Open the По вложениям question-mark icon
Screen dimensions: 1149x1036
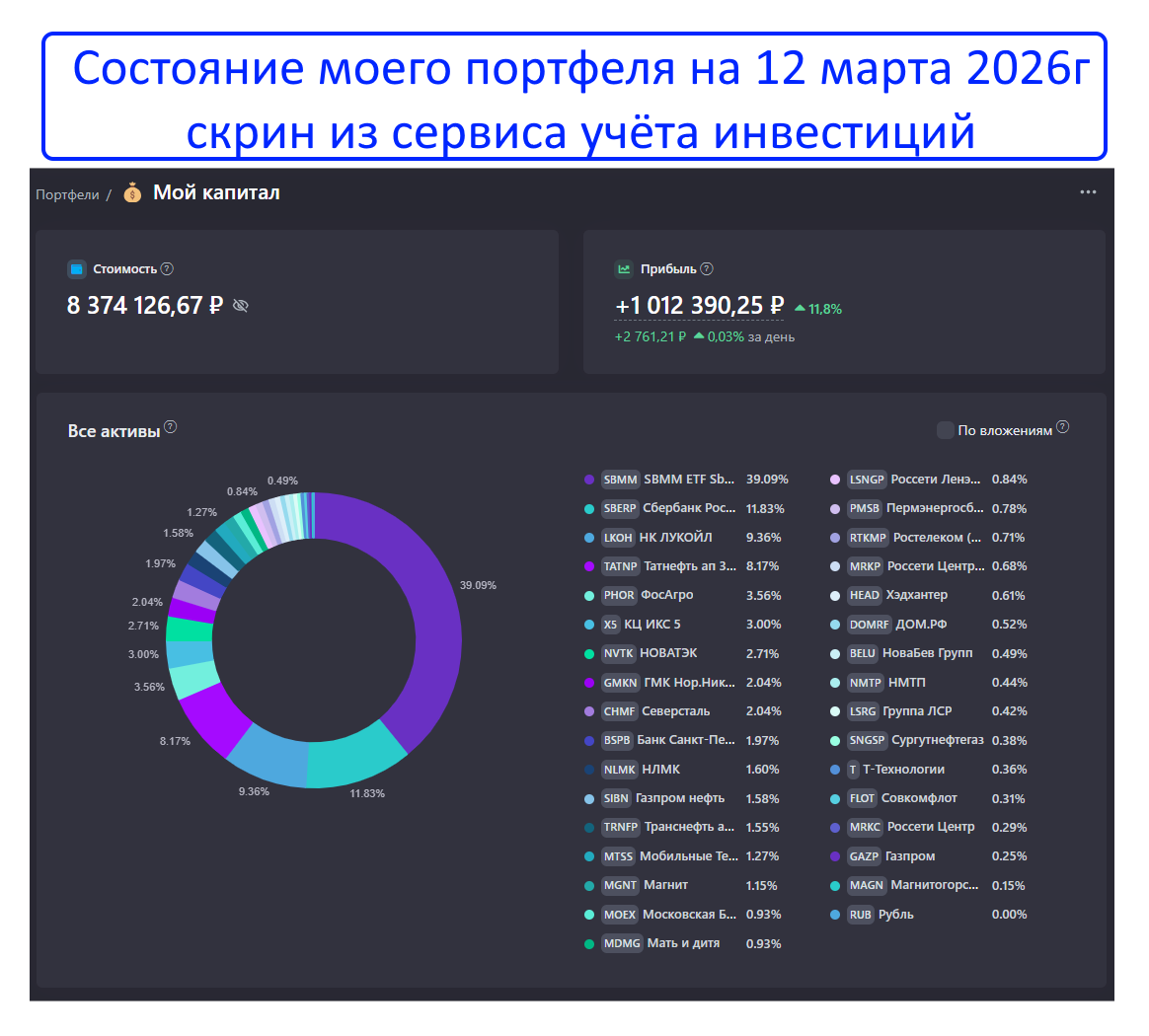1063,425
